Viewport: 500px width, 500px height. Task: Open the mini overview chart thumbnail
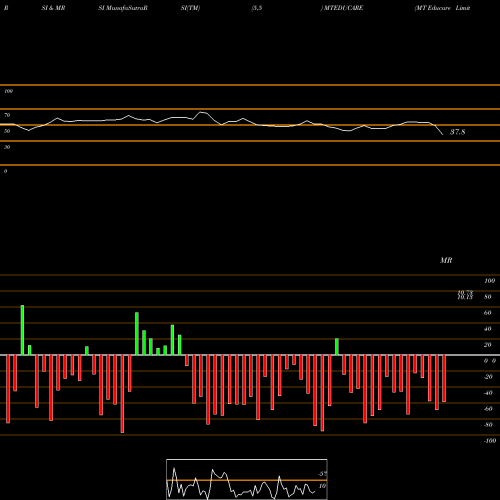(247, 479)
